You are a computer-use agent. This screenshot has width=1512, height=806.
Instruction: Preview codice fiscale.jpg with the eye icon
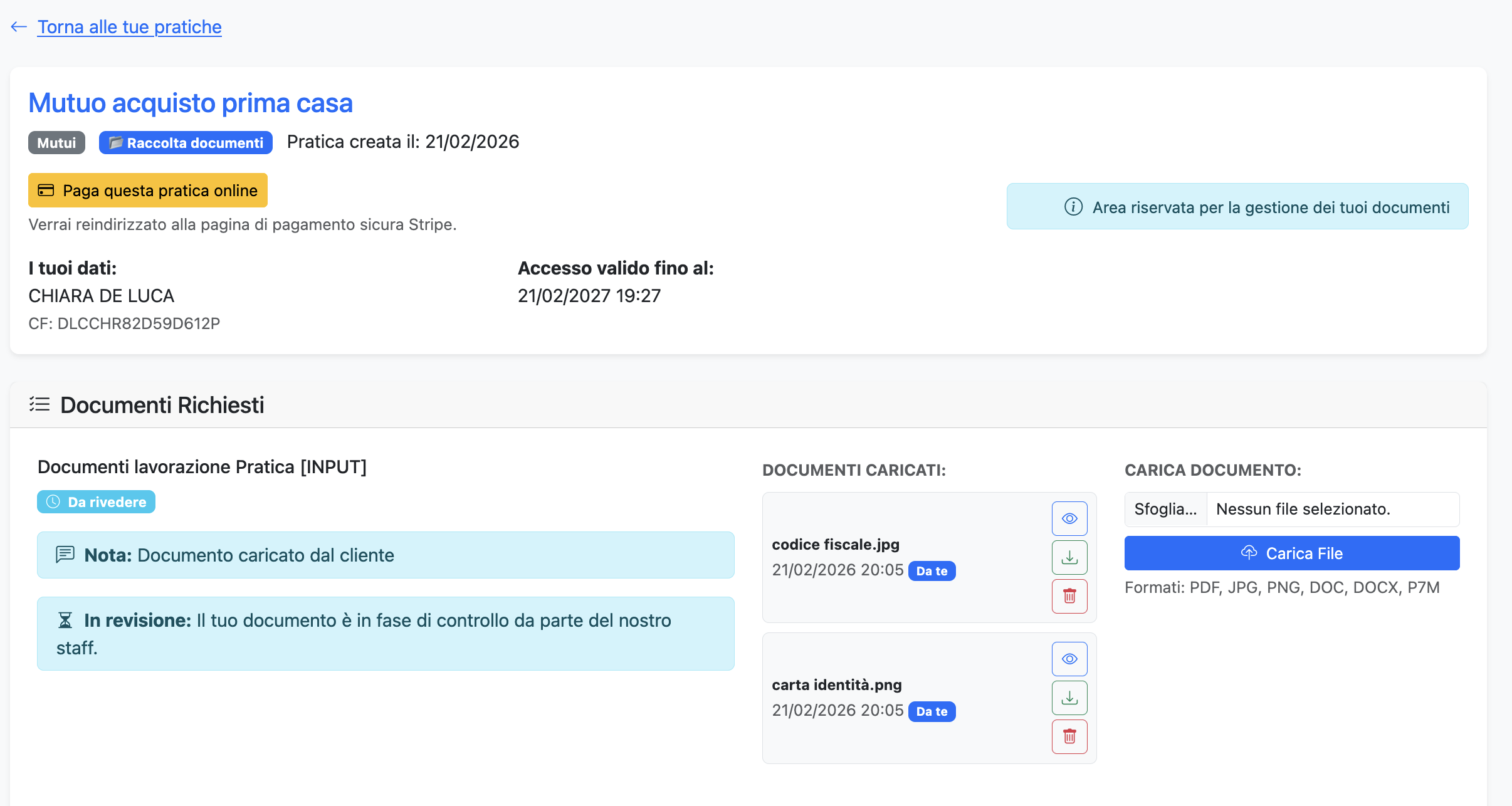click(x=1069, y=518)
